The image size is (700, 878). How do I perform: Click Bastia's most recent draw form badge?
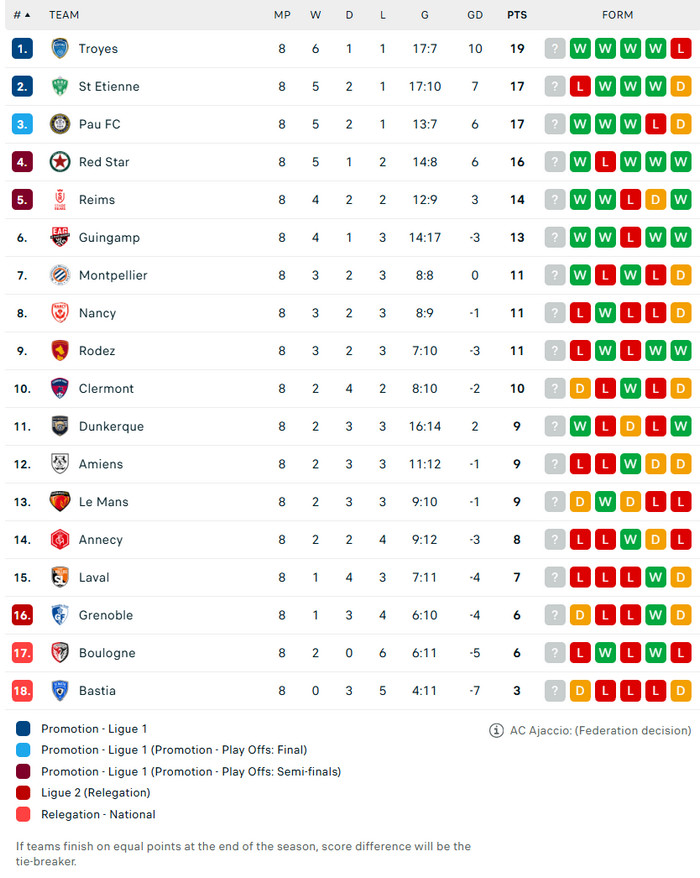(x=681, y=691)
